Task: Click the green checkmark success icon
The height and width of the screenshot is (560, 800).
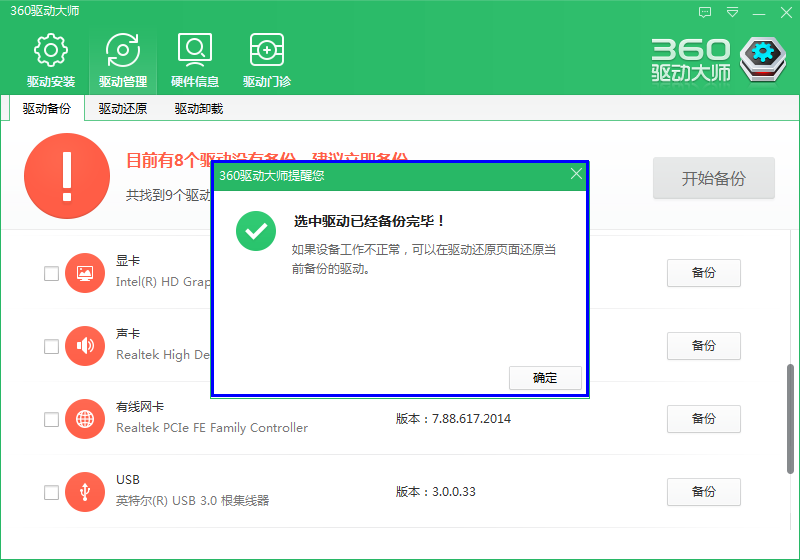Action: tap(256, 231)
